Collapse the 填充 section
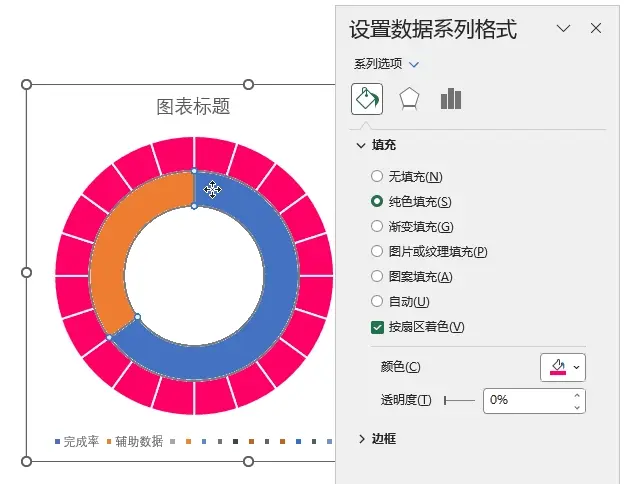Image resolution: width=639 pixels, height=484 pixels. [376, 145]
